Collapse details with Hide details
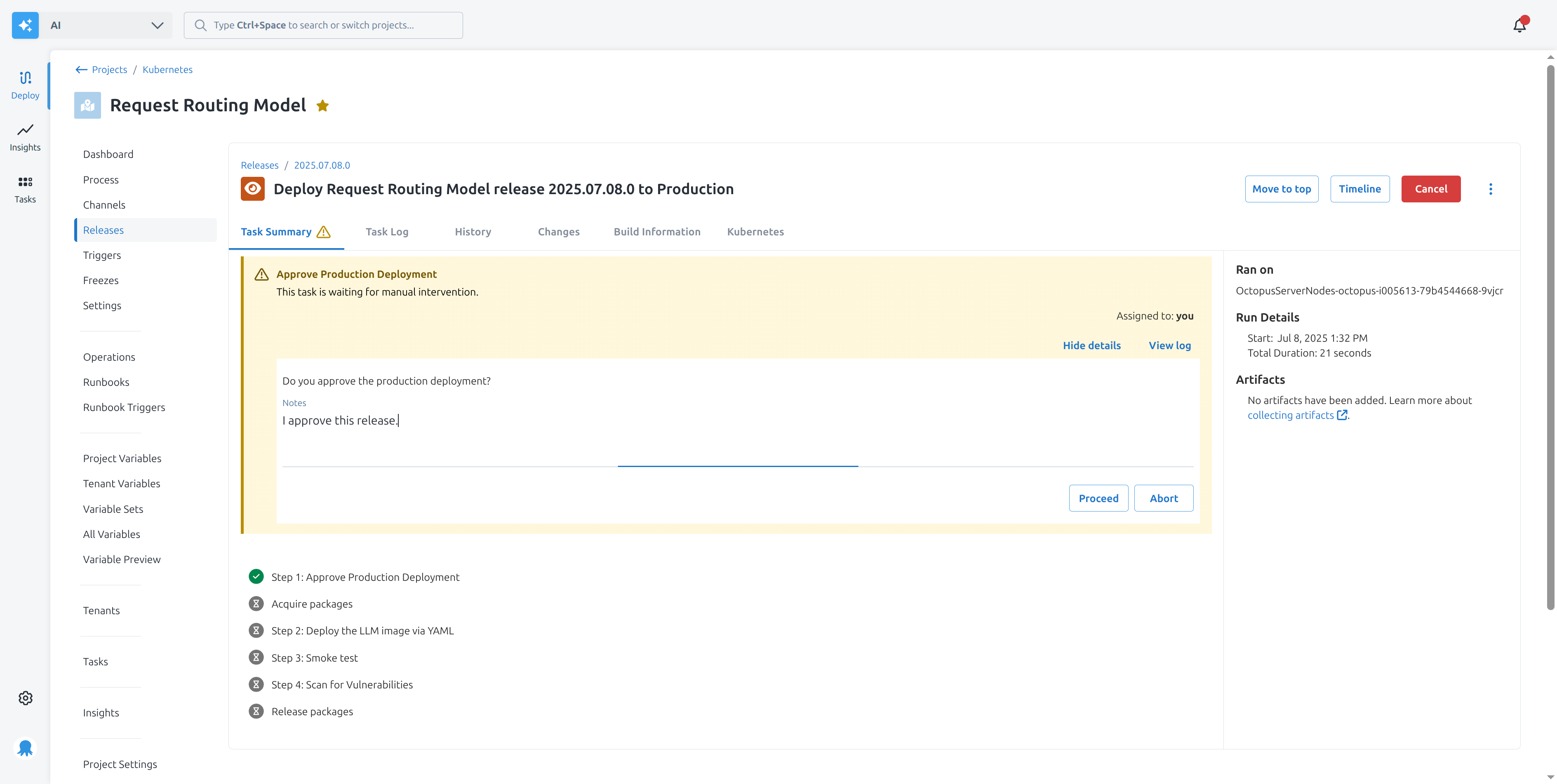The height and width of the screenshot is (784, 1557). tap(1091, 345)
